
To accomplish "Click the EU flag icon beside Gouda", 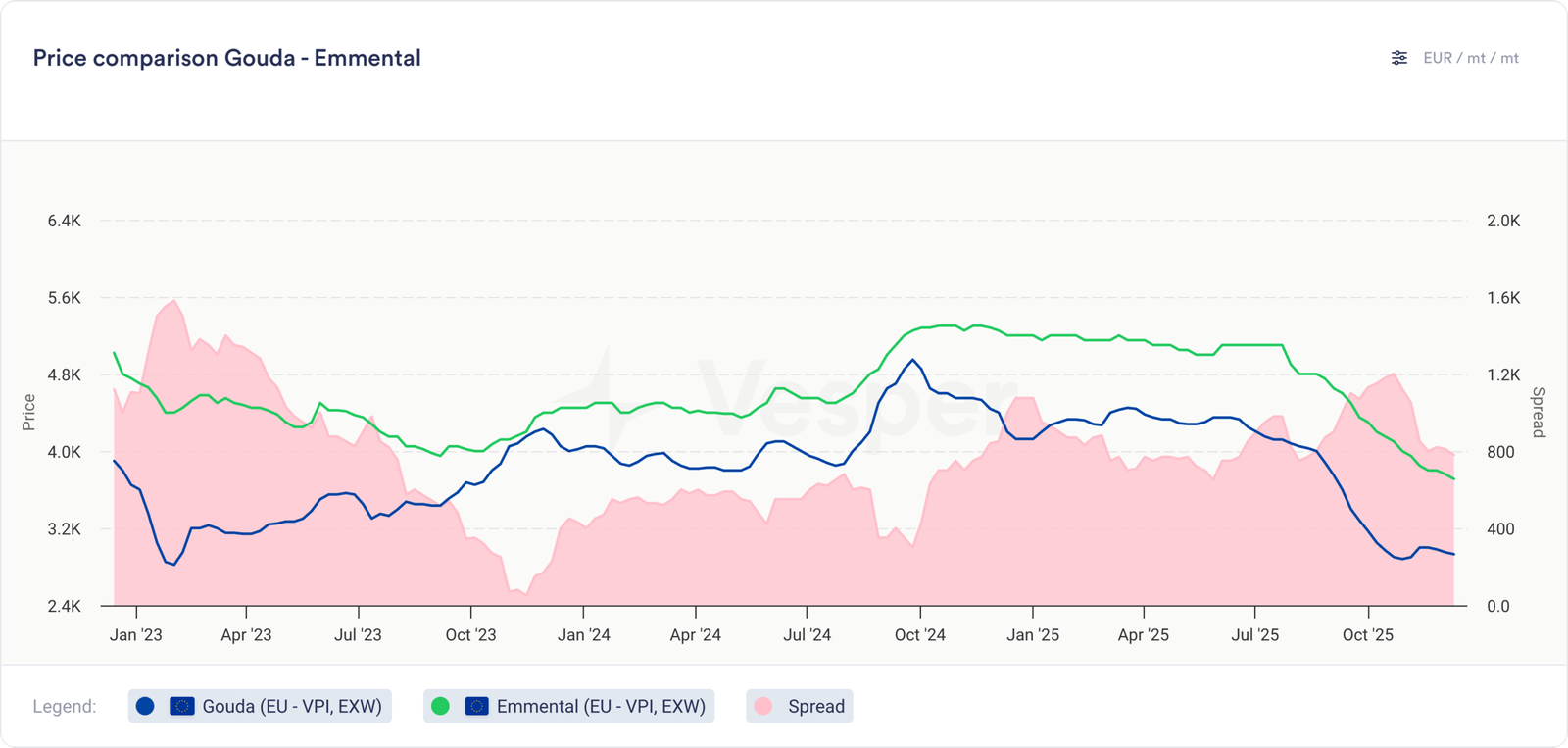I will tap(182, 706).
